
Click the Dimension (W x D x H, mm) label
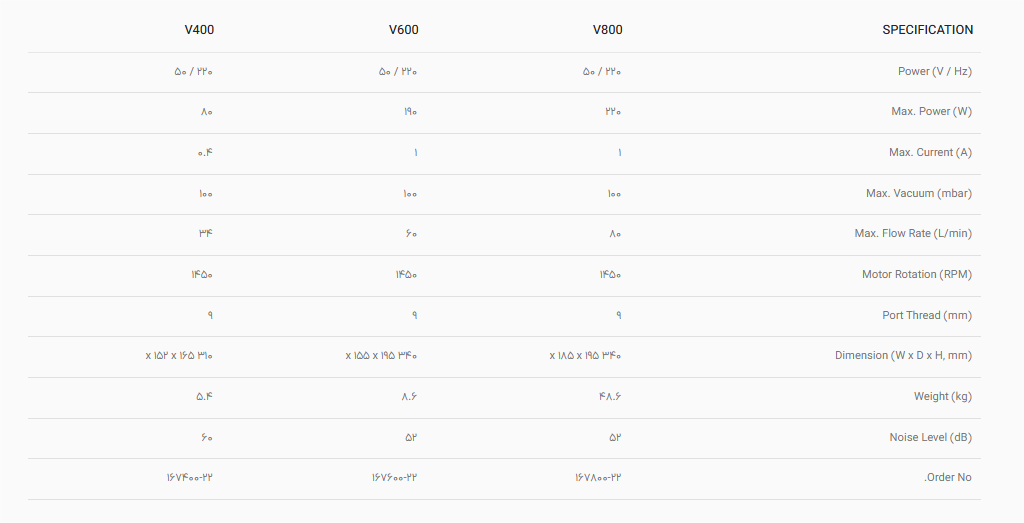903,355
